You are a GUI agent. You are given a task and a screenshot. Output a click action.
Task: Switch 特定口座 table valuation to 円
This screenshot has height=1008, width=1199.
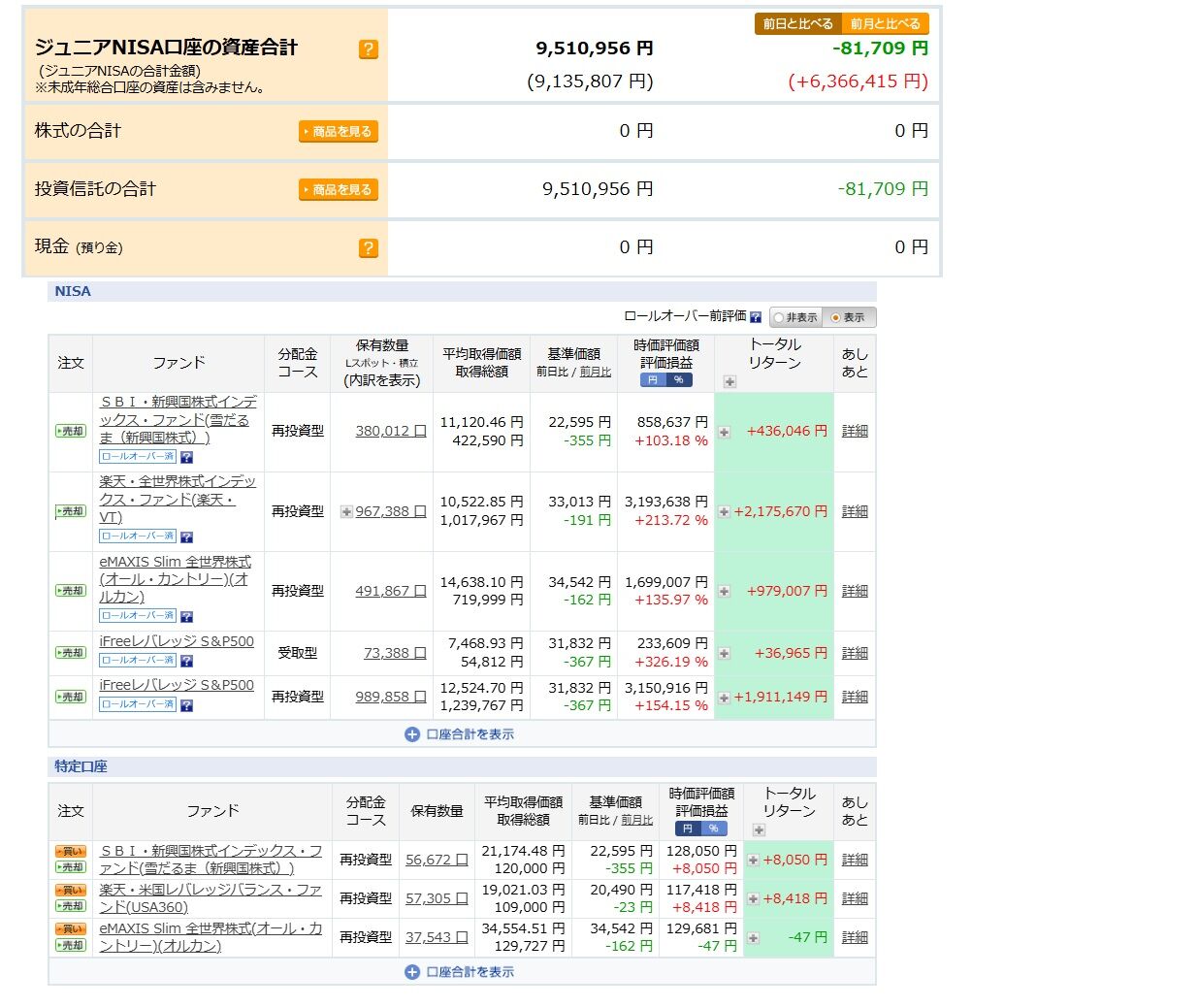click(688, 829)
